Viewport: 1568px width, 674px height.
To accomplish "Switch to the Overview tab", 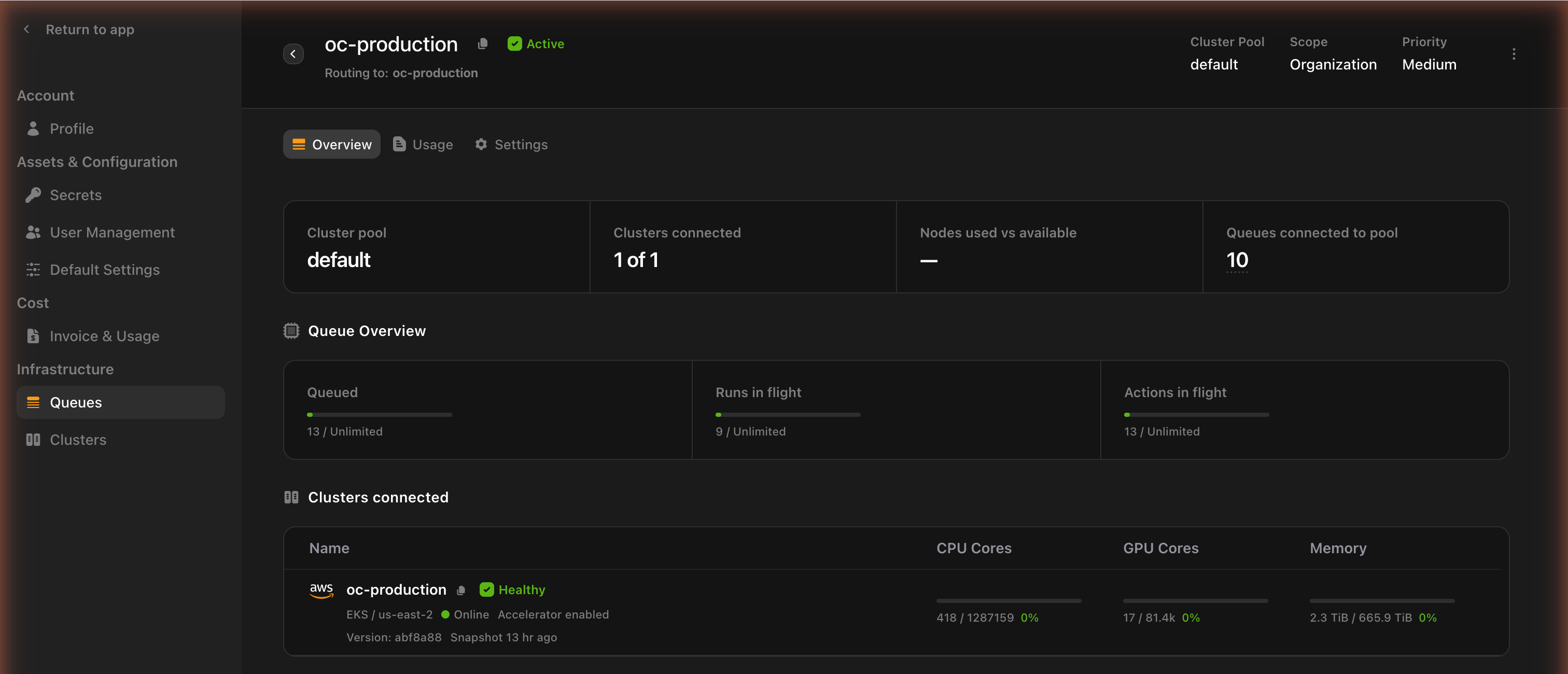I will point(332,144).
